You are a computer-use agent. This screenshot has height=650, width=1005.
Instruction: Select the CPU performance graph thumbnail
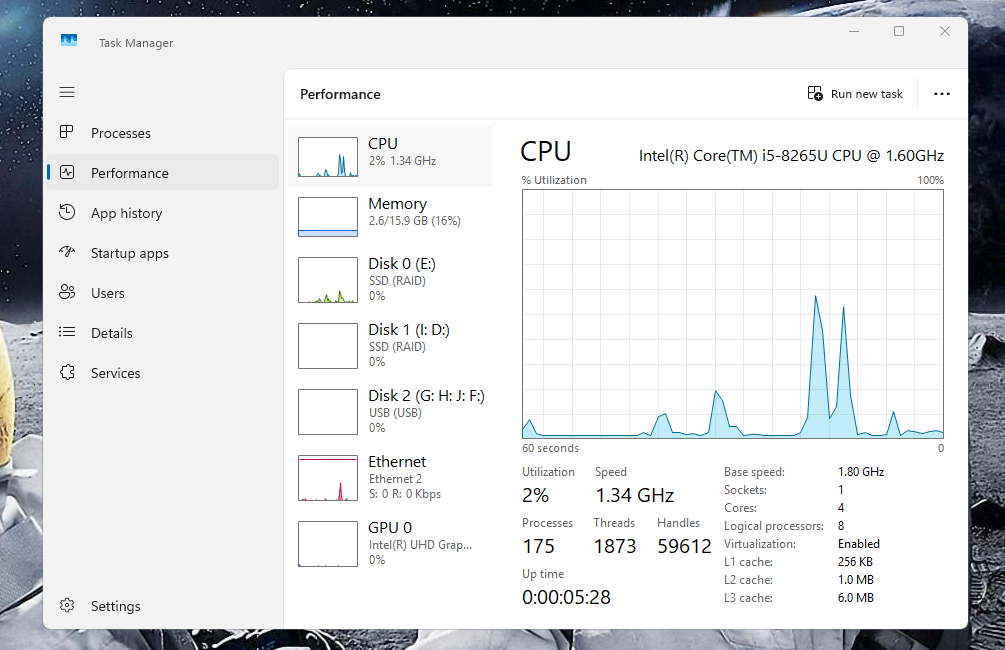328,157
